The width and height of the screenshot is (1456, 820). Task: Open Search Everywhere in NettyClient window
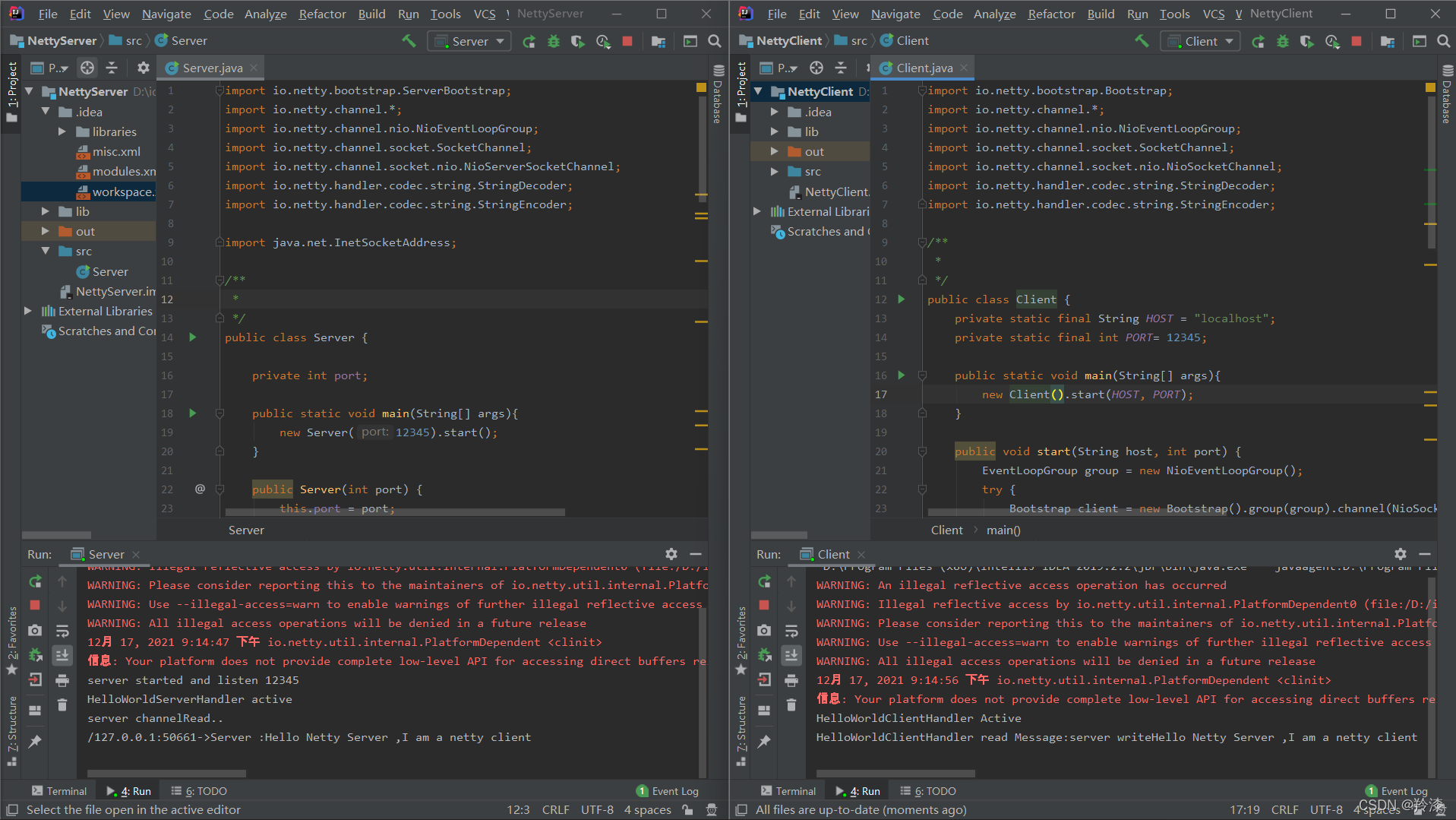coord(1444,41)
